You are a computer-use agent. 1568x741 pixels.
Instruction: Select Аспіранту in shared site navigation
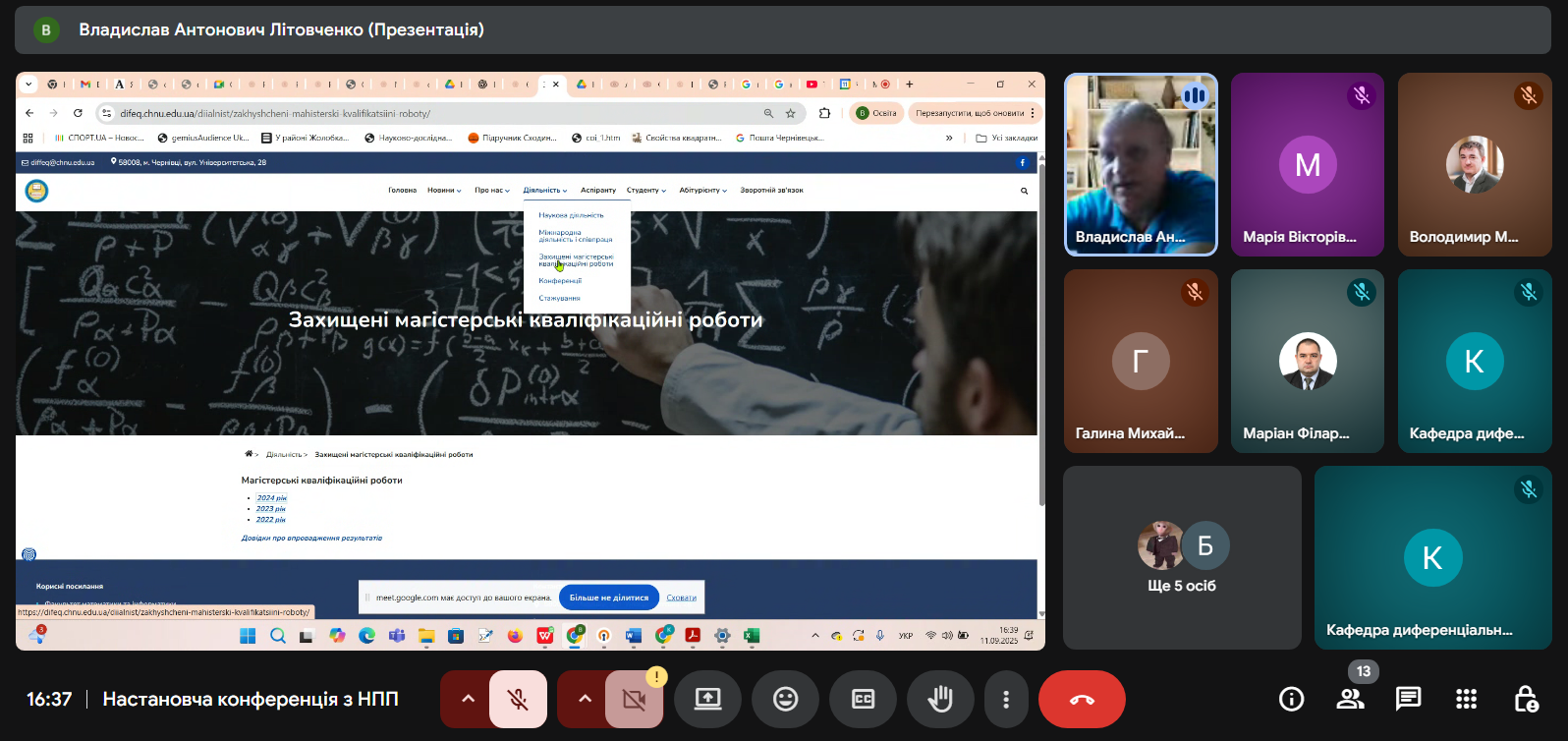click(598, 191)
